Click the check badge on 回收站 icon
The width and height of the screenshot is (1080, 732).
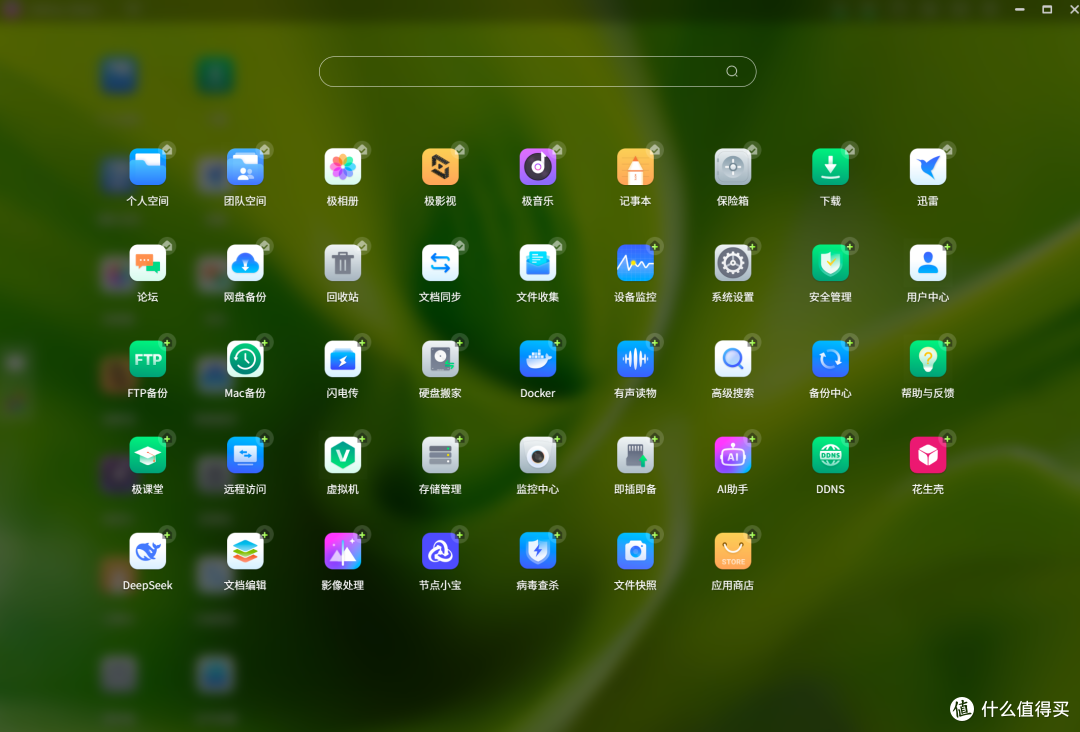pyautogui.click(x=362, y=247)
